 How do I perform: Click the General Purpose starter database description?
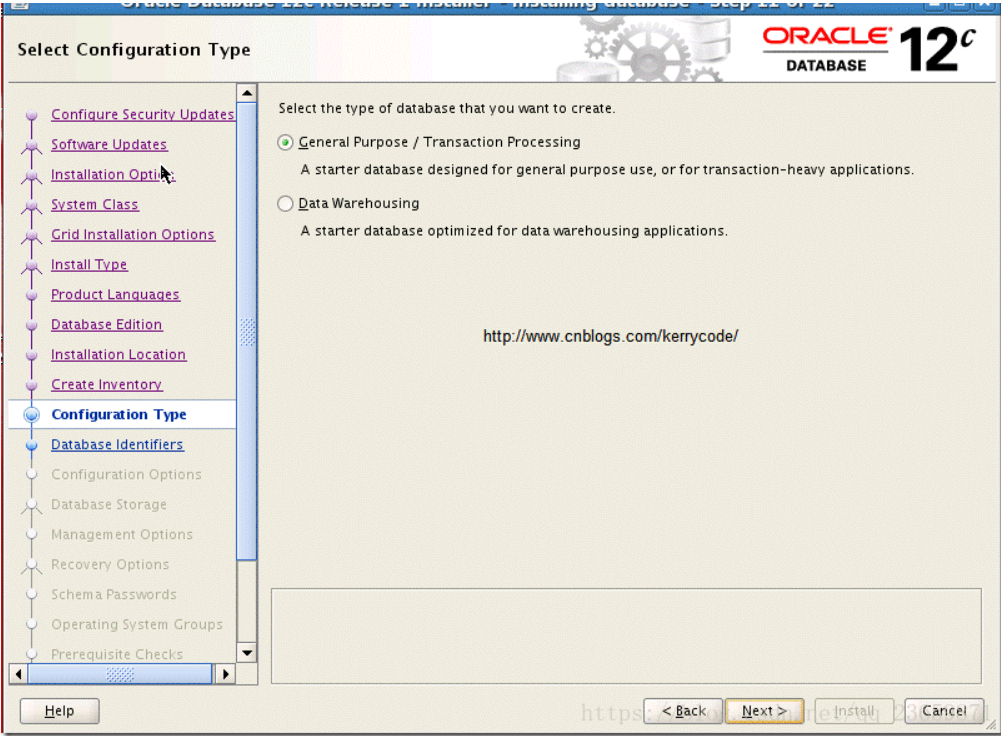click(x=607, y=170)
